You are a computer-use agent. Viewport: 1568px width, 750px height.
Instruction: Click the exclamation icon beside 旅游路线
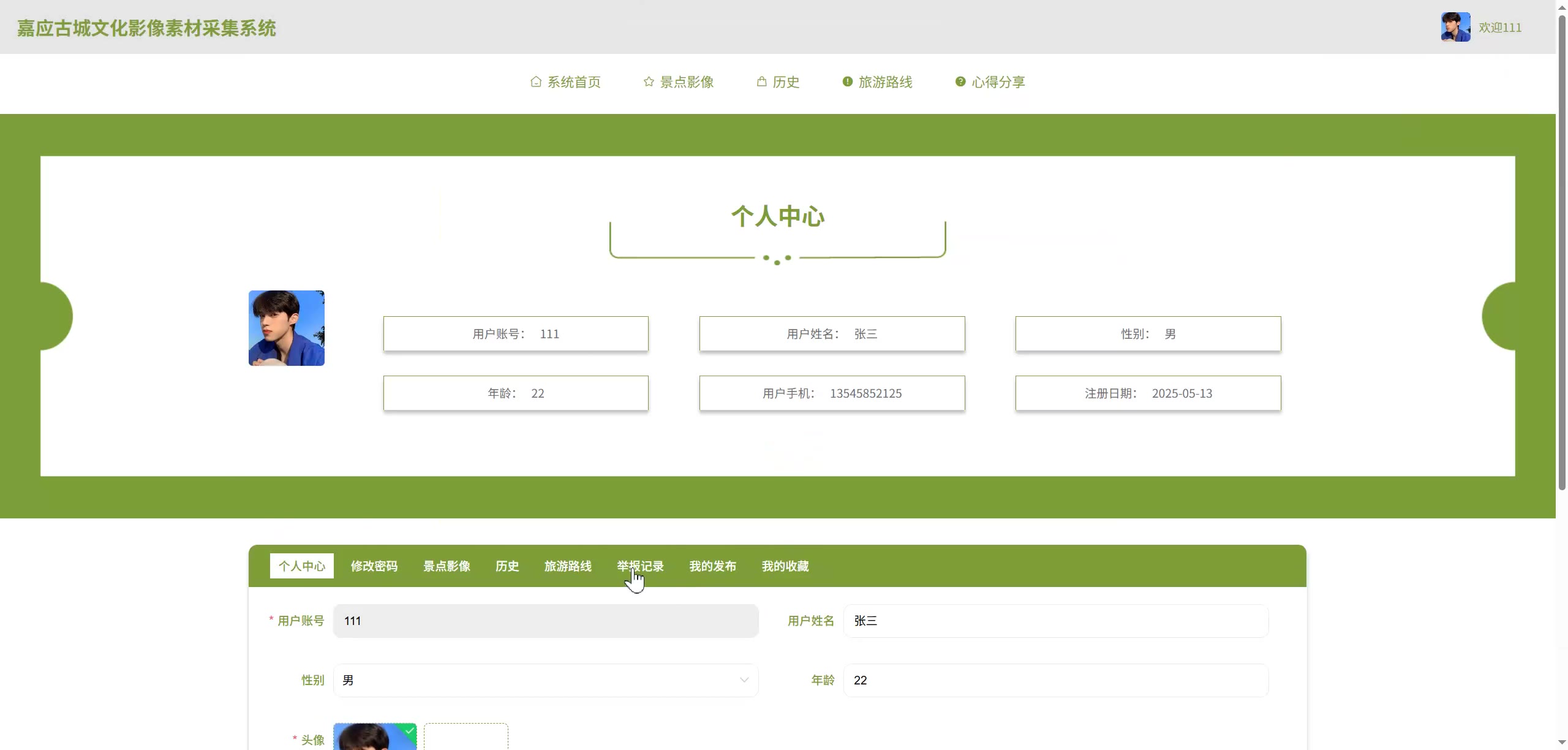[847, 81]
